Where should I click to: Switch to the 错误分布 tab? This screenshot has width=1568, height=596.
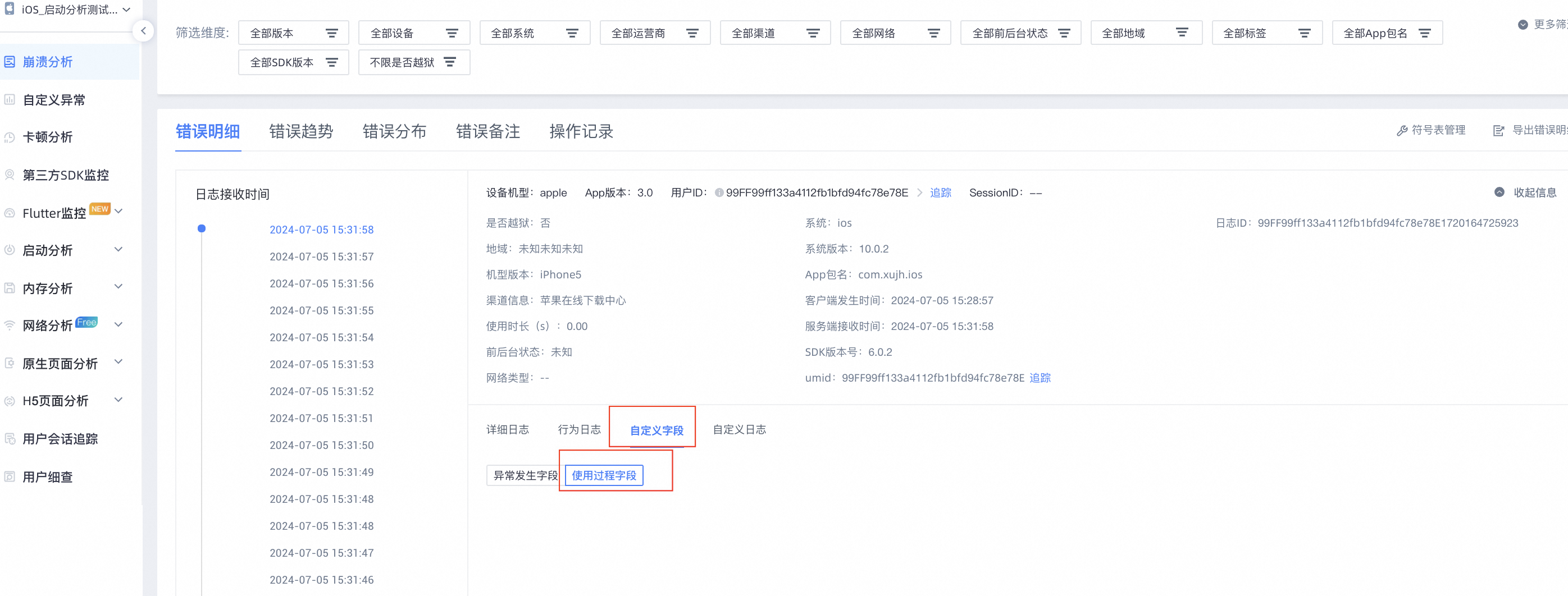click(394, 131)
